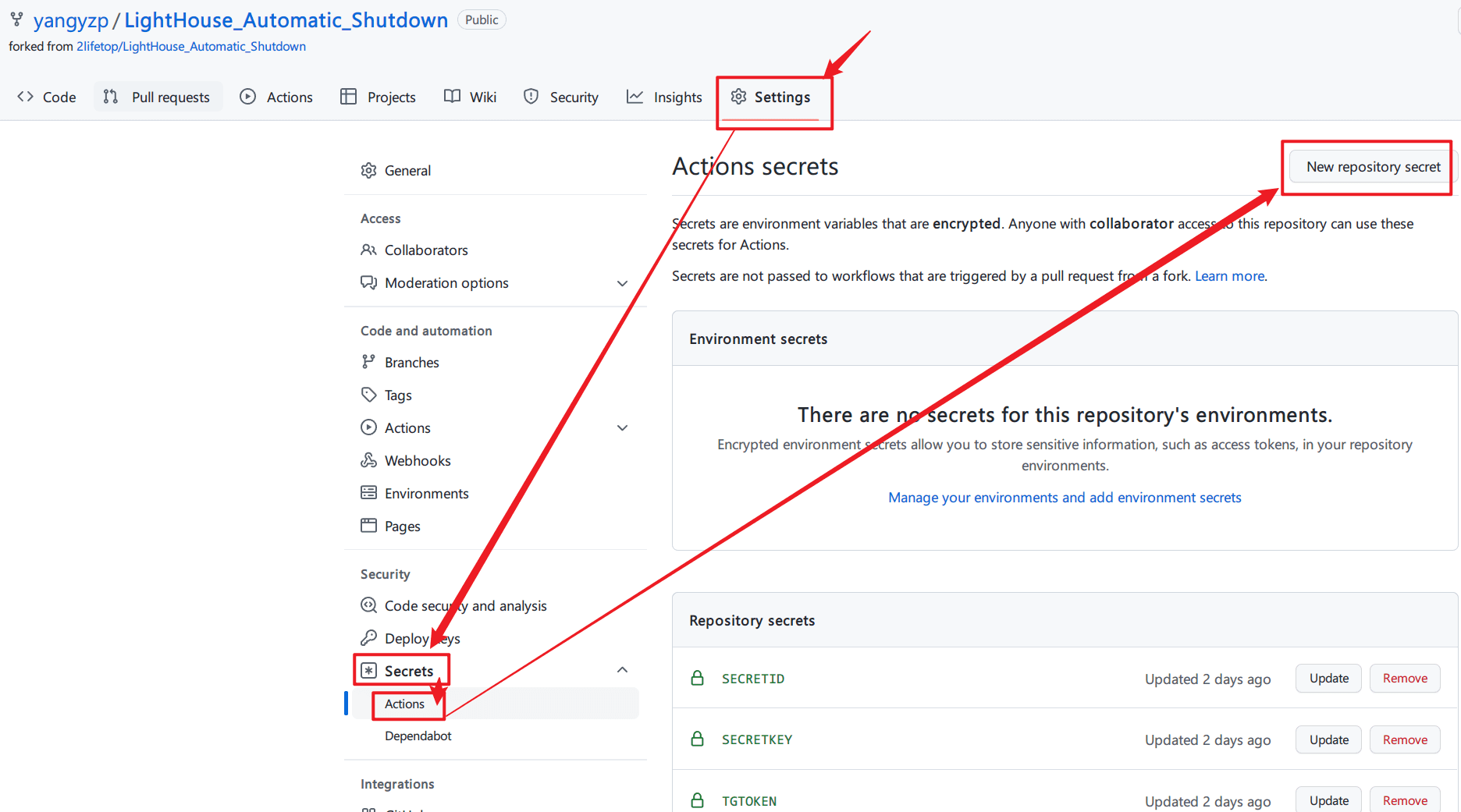This screenshot has width=1461, height=812.
Task: Select Actions under Secrets
Action: click(x=496, y=704)
